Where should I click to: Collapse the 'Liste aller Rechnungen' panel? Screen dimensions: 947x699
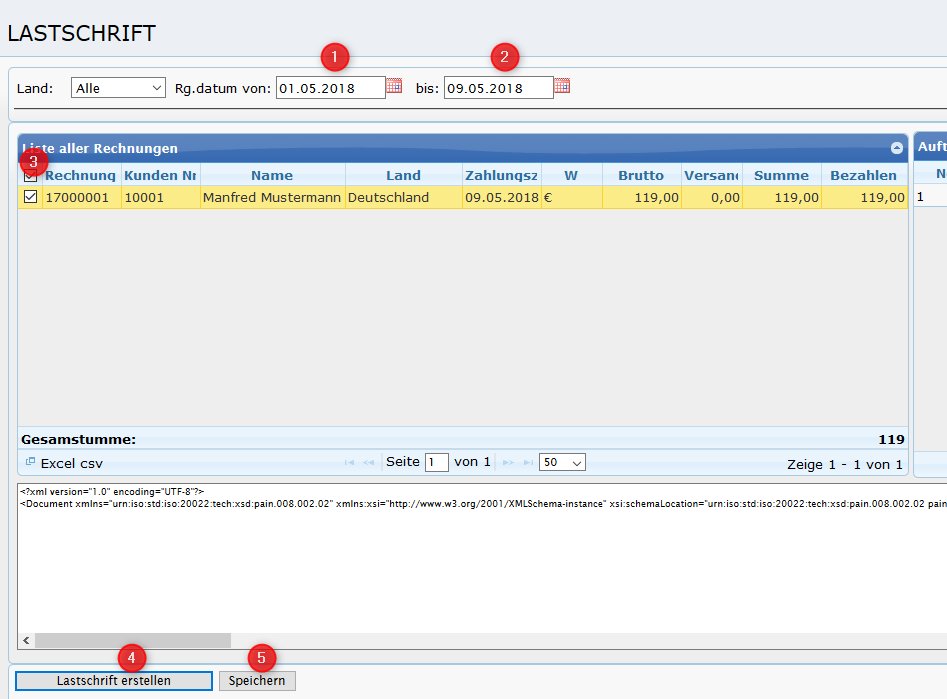point(897,148)
